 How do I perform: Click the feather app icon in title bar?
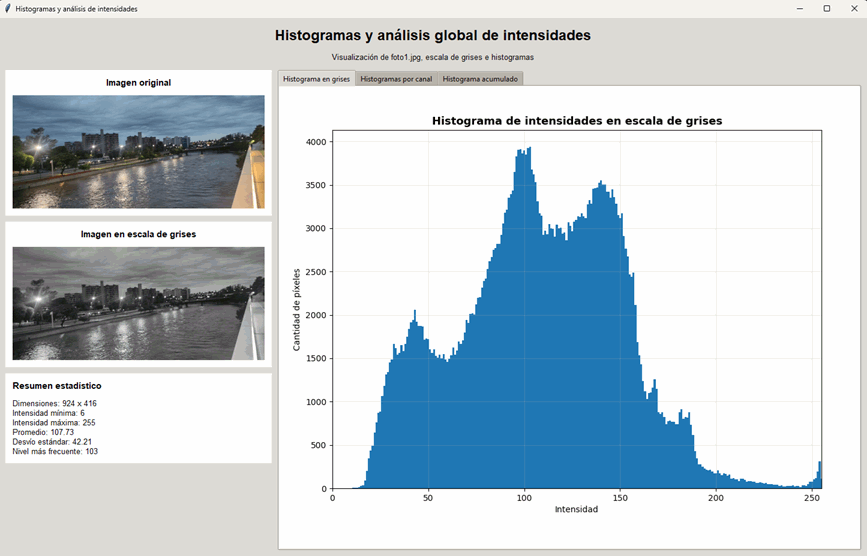(7, 9)
